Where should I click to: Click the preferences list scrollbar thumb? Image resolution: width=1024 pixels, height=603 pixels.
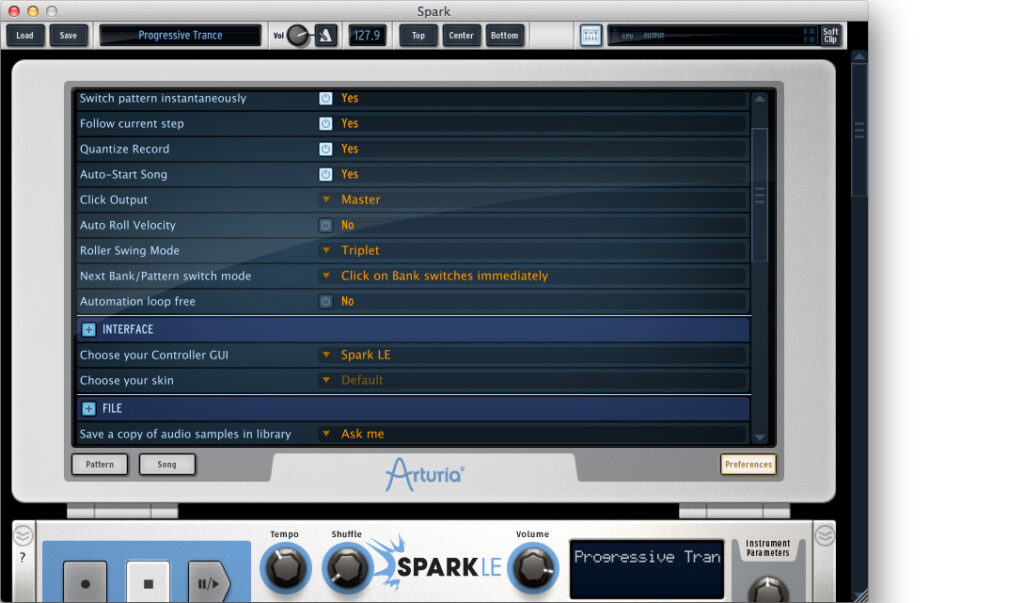click(760, 195)
